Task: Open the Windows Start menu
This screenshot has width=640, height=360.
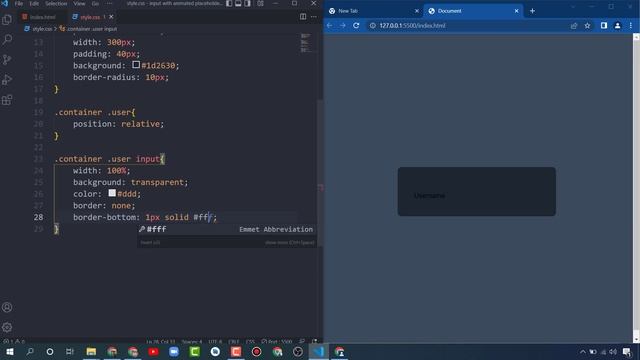Action: click(9, 351)
